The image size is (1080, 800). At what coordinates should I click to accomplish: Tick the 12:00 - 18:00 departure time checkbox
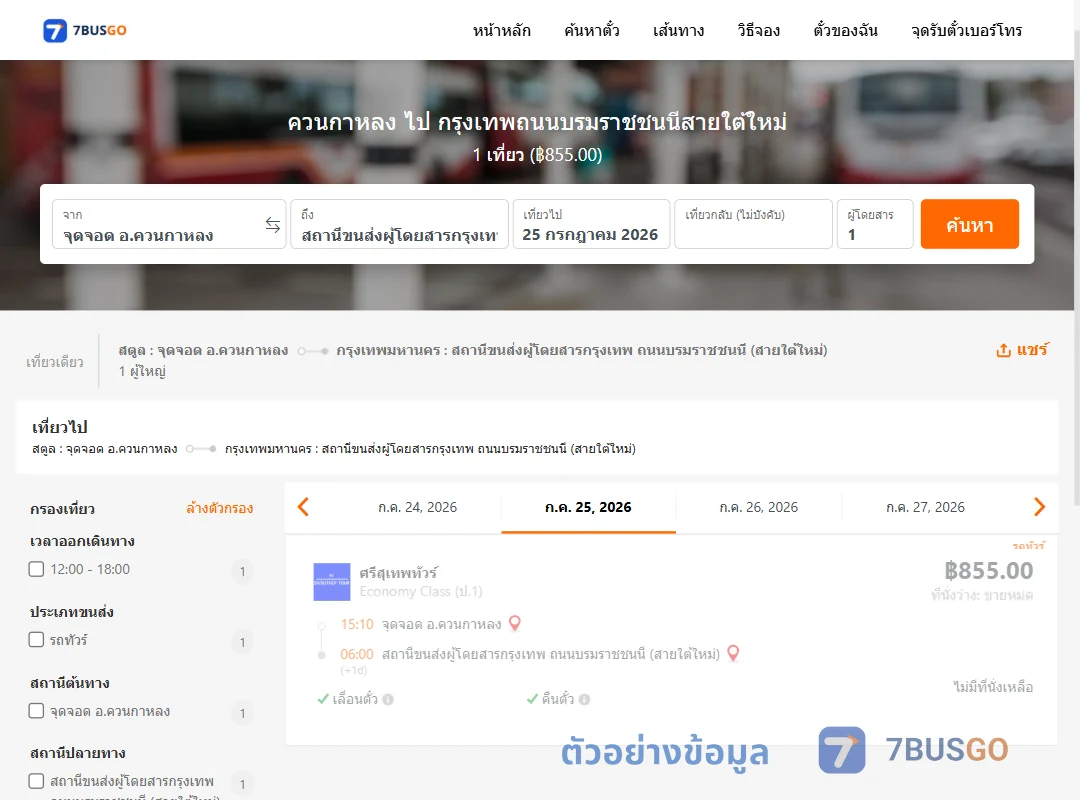coord(37,569)
